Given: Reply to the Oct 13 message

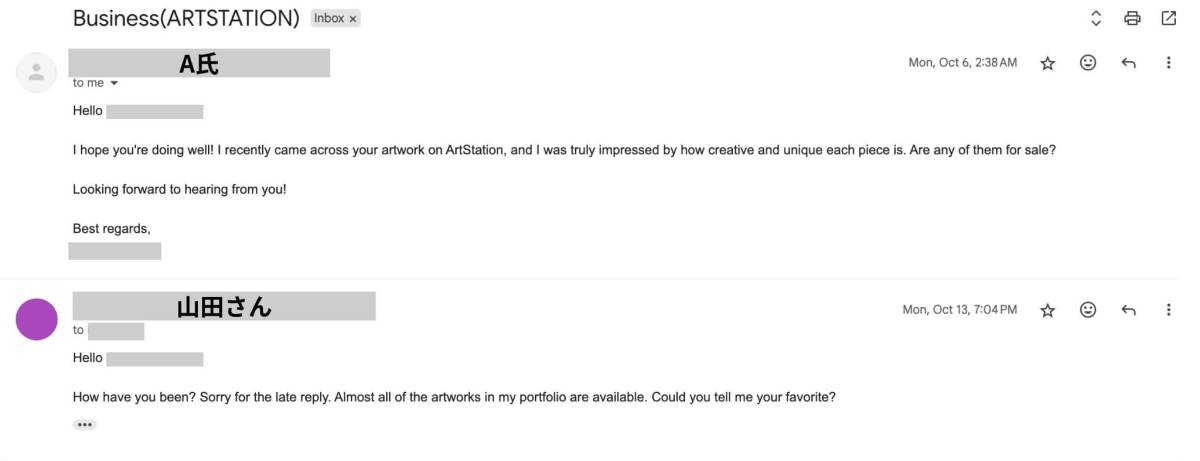Looking at the screenshot, I should [x=1129, y=310].
